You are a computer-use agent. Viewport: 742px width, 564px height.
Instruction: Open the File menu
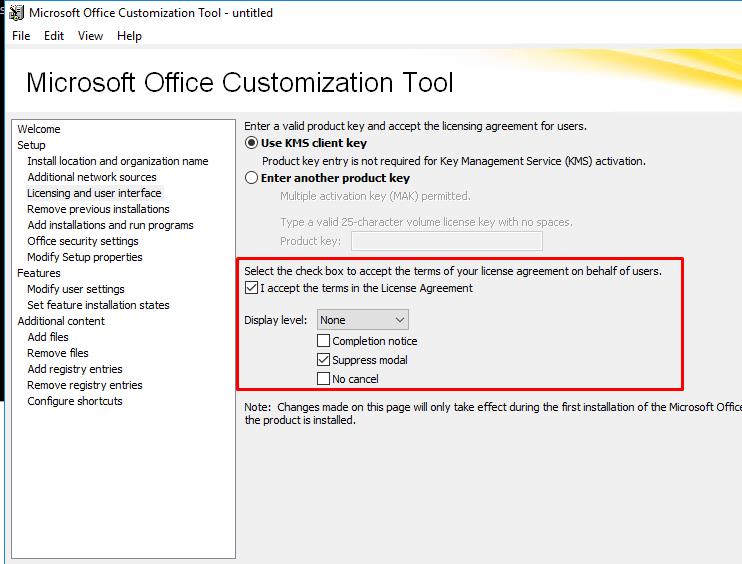(21, 36)
